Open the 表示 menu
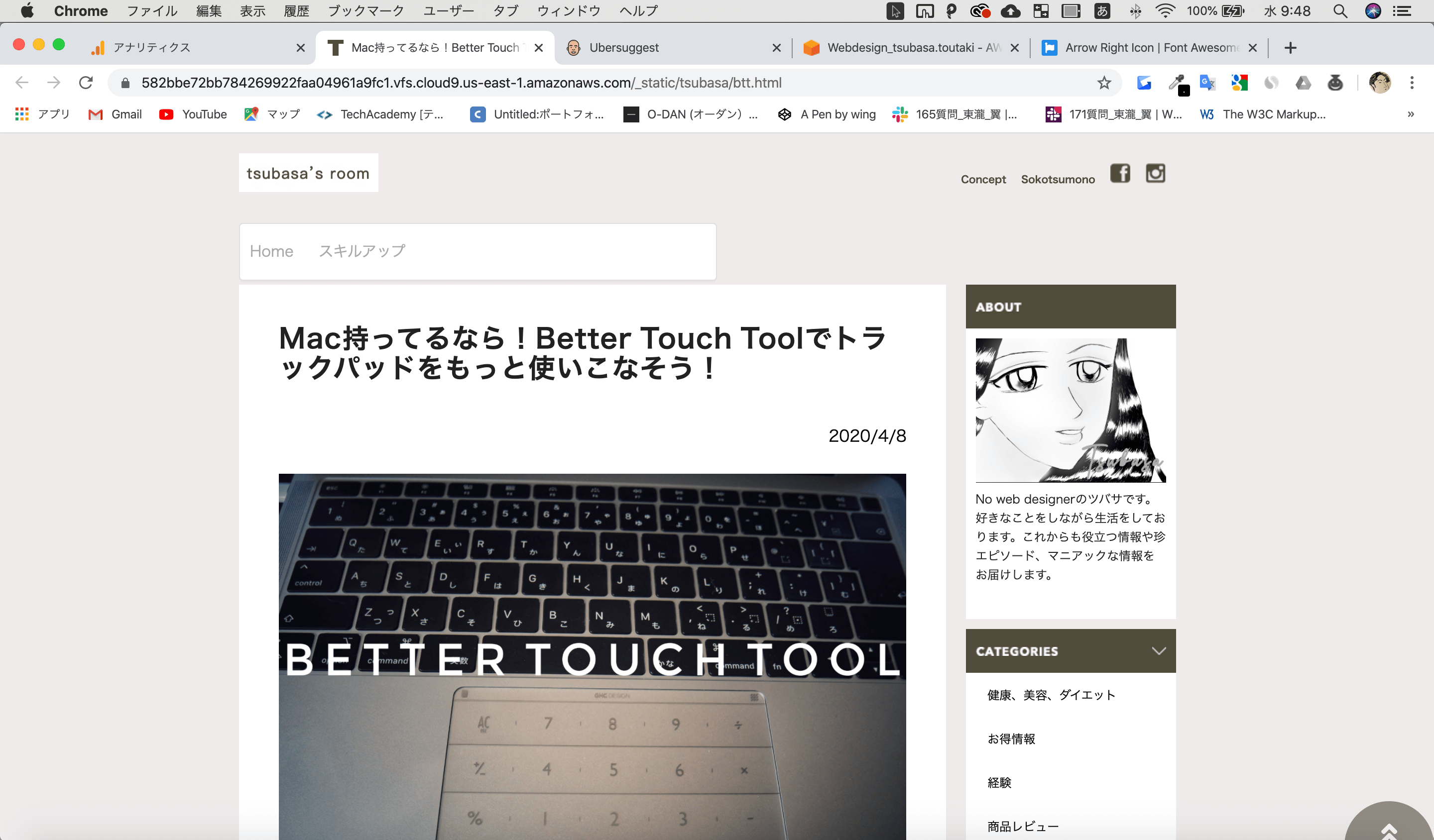This screenshot has height=840, width=1434. [252, 11]
